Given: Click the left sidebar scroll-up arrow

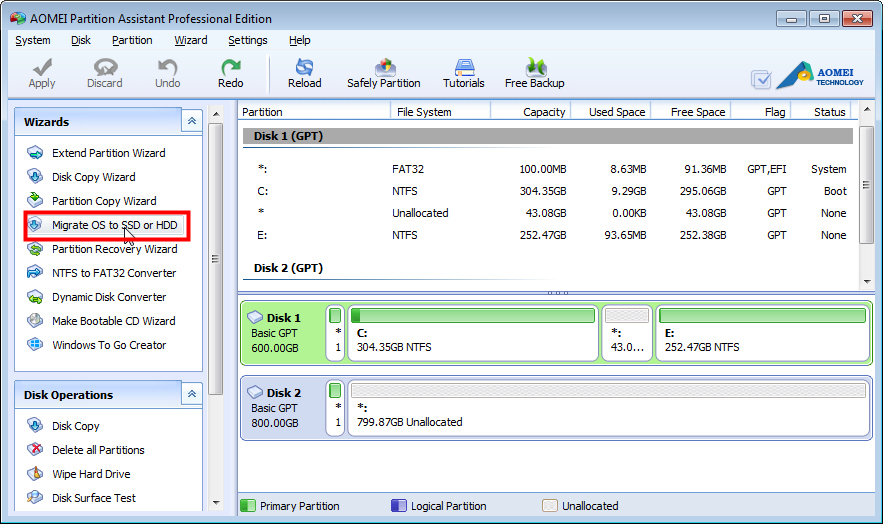Looking at the screenshot, I should point(216,114).
